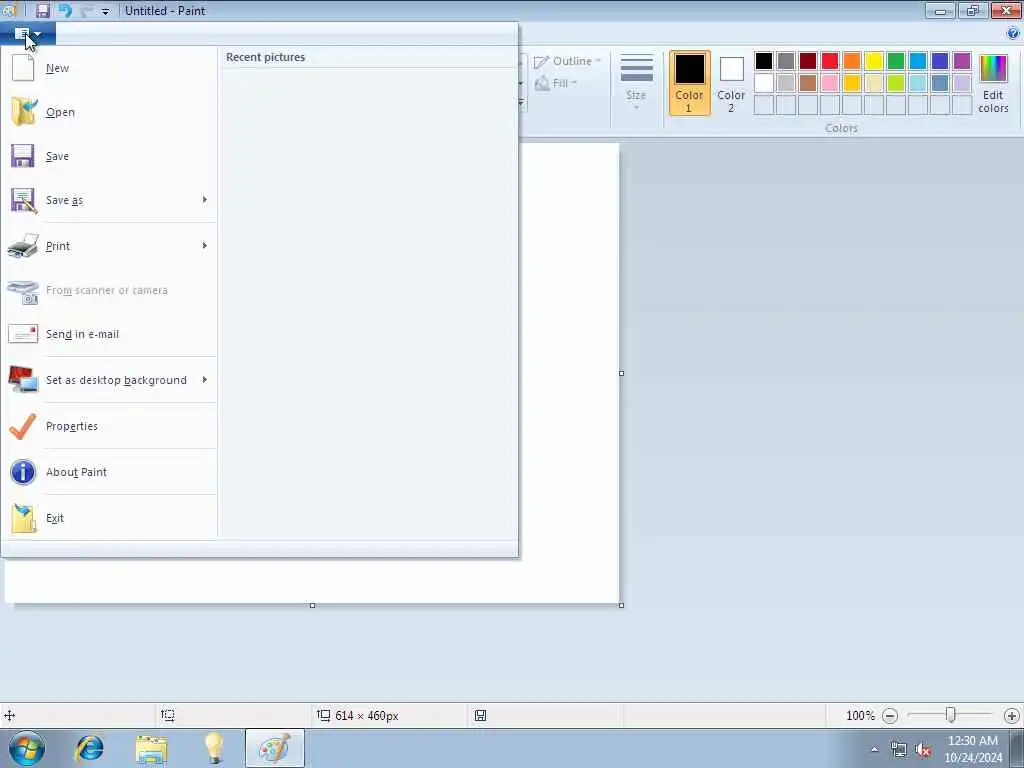
Task: Select Properties menu entry
Action: coord(110,426)
